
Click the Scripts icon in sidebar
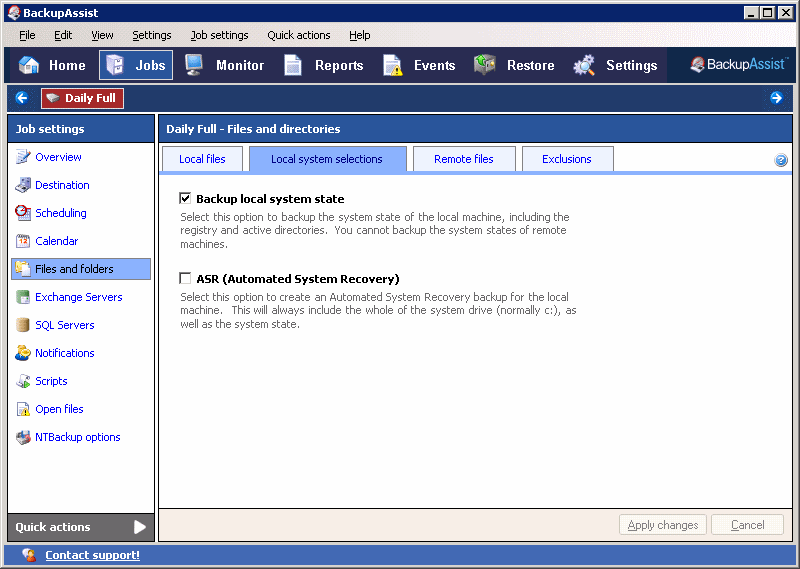click(x=23, y=381)
